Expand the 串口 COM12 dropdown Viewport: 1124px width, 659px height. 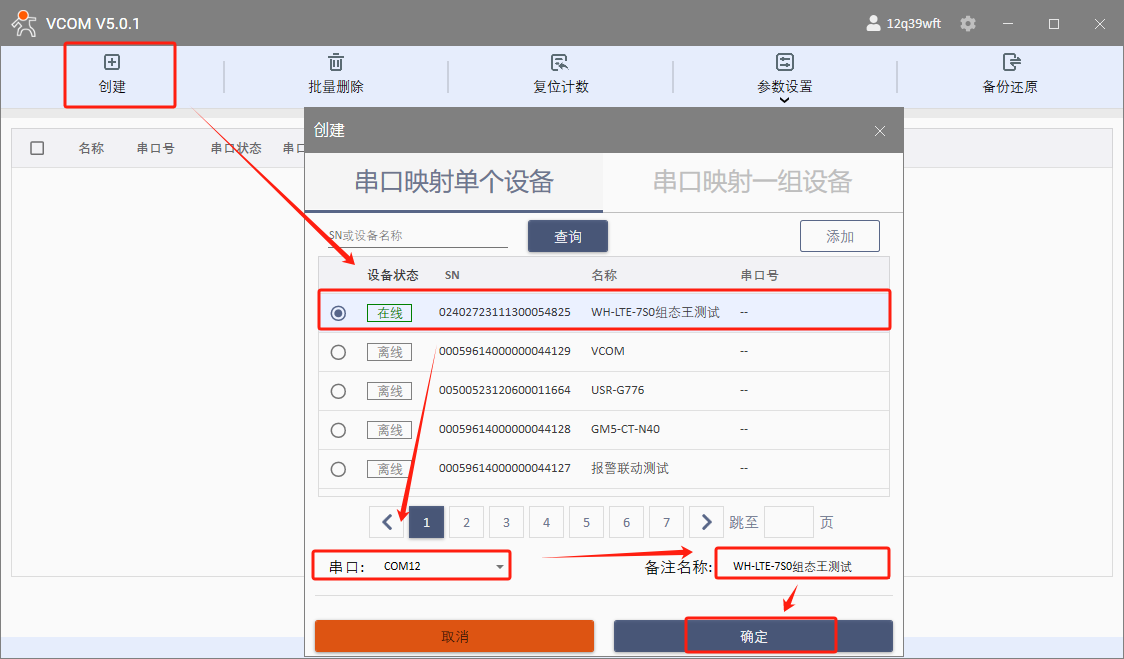[499, 567]
